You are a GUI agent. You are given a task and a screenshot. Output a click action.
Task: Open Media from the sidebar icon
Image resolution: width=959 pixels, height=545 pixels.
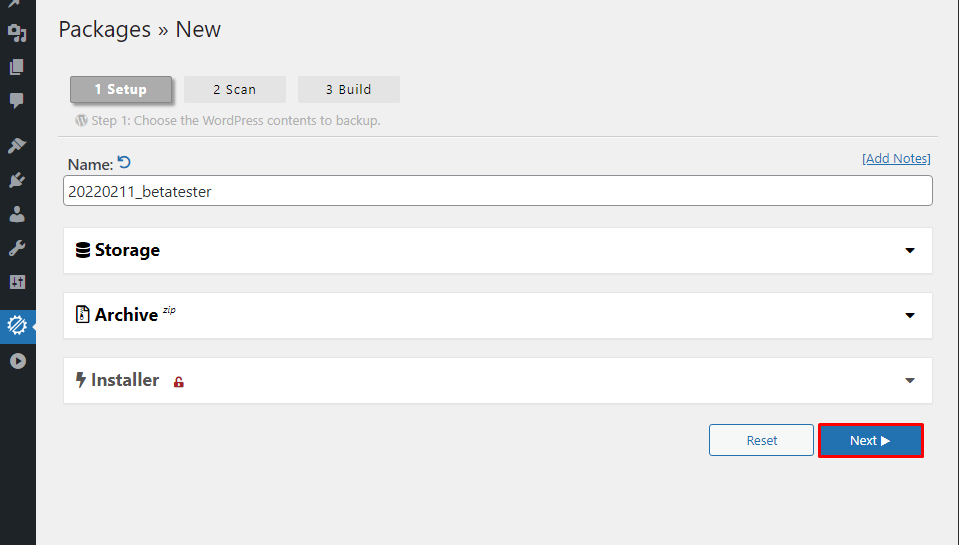pyautogui.click(x=17, y=33)
